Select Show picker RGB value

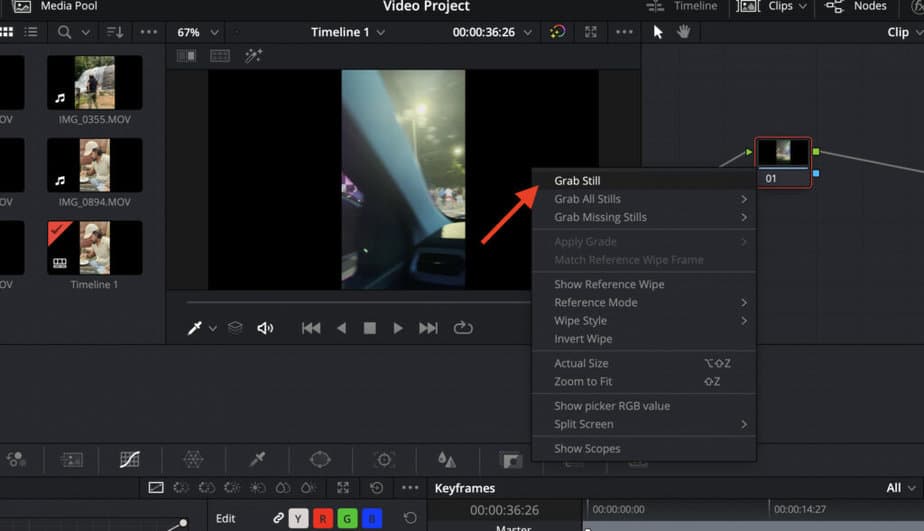644,406
